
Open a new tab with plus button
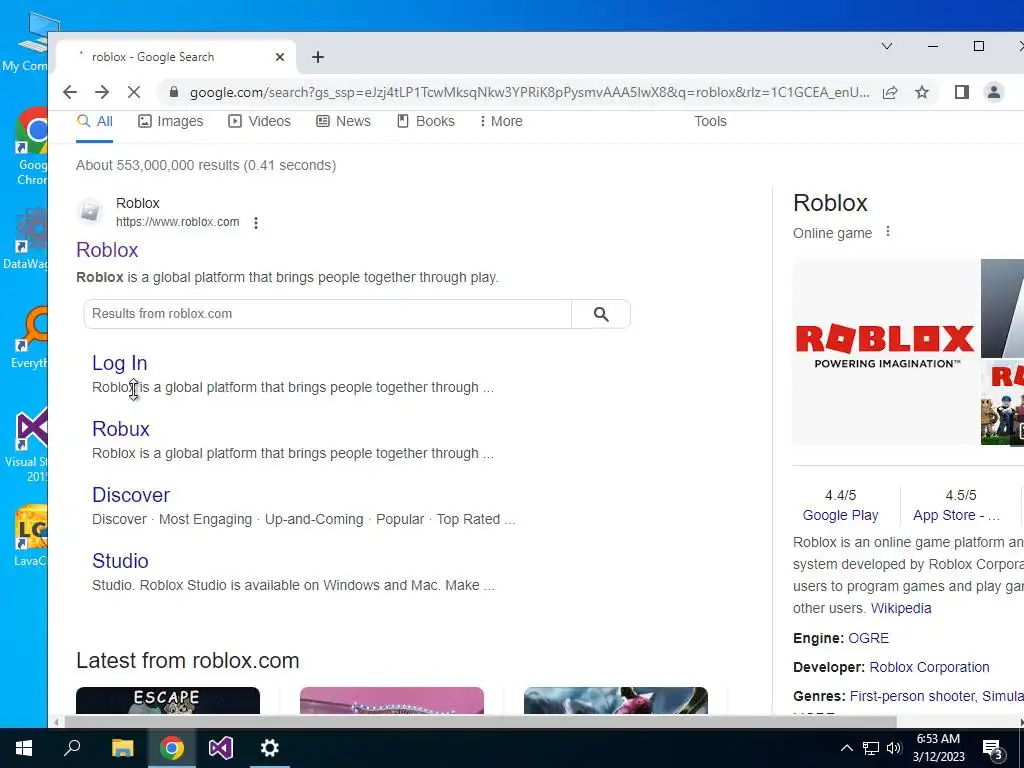click(x=318, y=57)
